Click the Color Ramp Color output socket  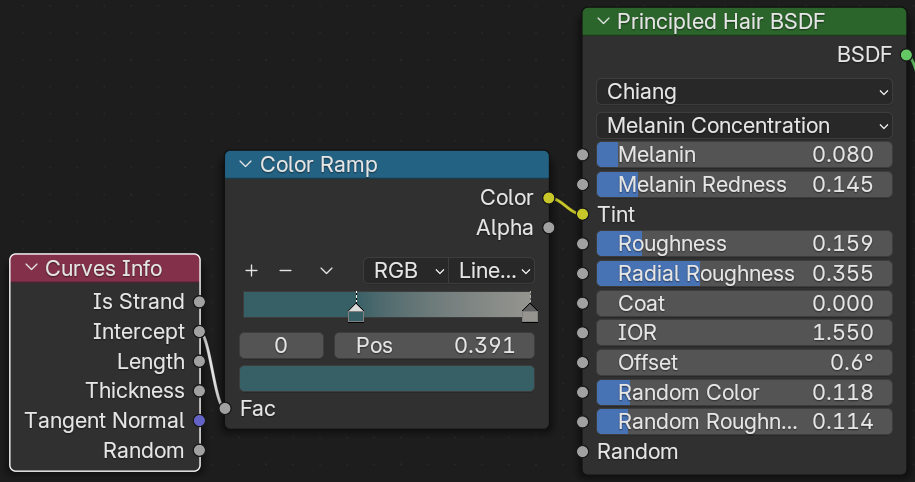tap(548, 198)
